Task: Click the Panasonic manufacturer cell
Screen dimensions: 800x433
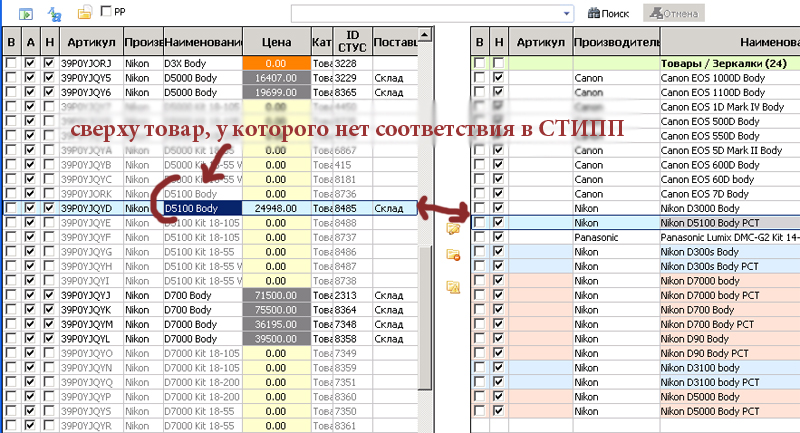Action: click(616, 237)
